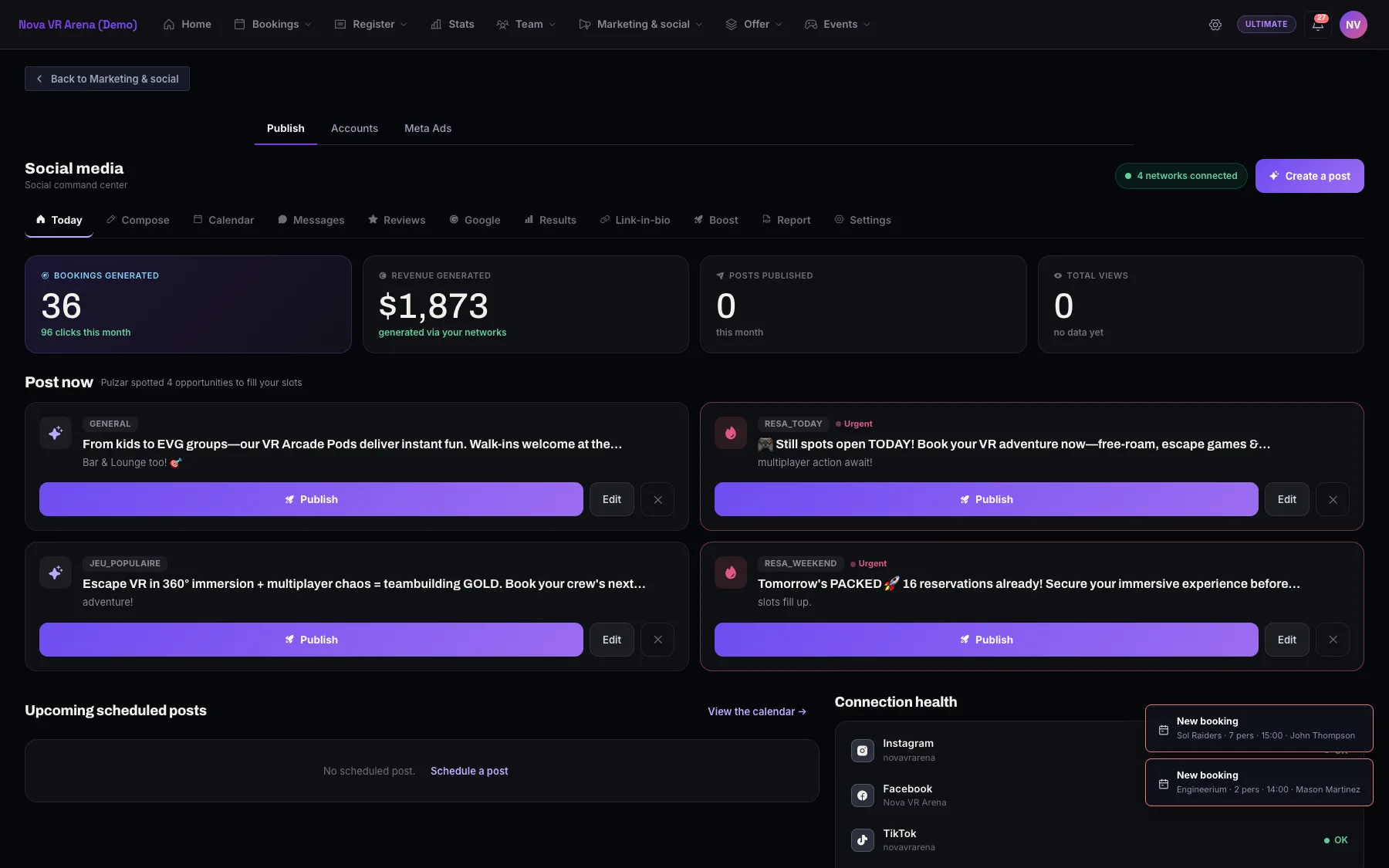This screenshot has width=1389, height=868.
Task: Select the Today sub-tab
Action: (59, 220)
